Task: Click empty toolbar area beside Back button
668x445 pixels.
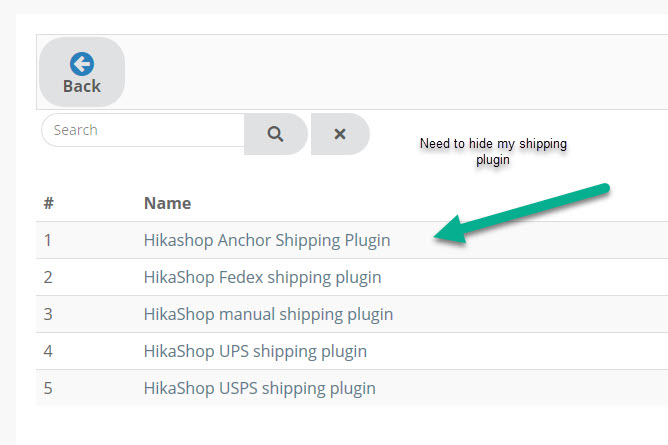Action: pyautogui.click(x=400, y=72)
